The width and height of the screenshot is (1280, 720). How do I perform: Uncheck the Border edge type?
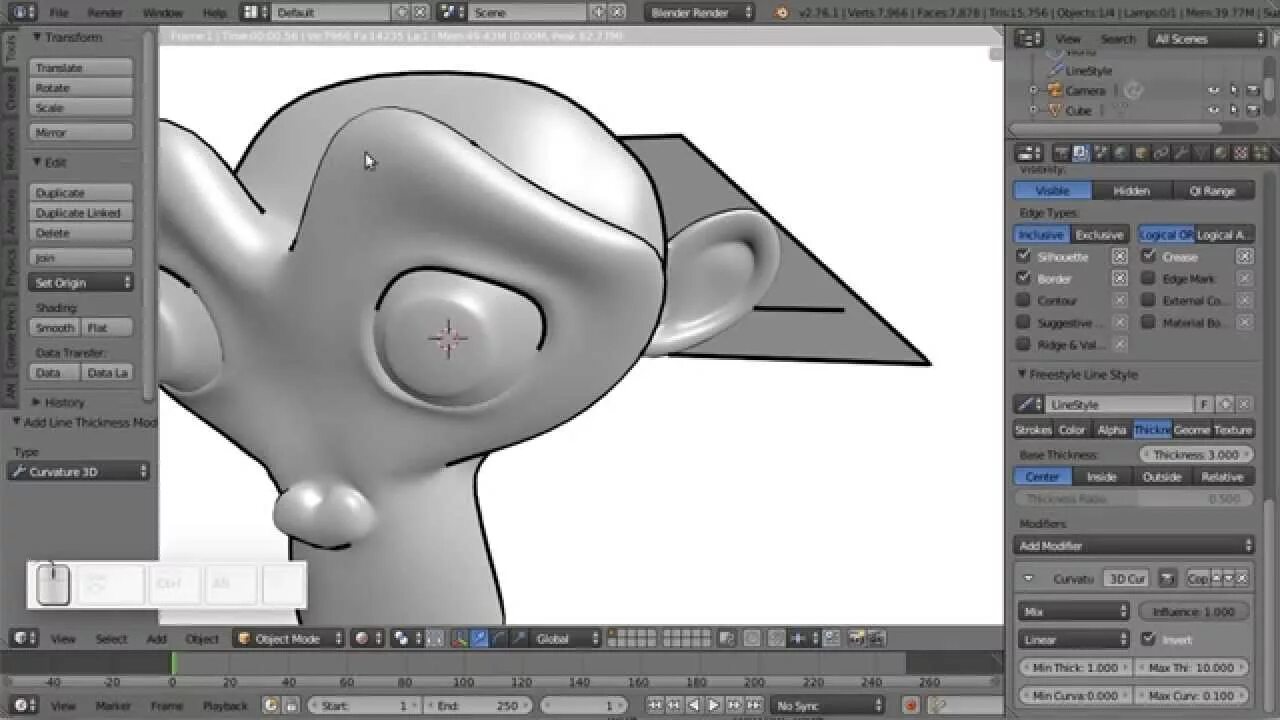pyautogui.click(x=1023, y=279)
